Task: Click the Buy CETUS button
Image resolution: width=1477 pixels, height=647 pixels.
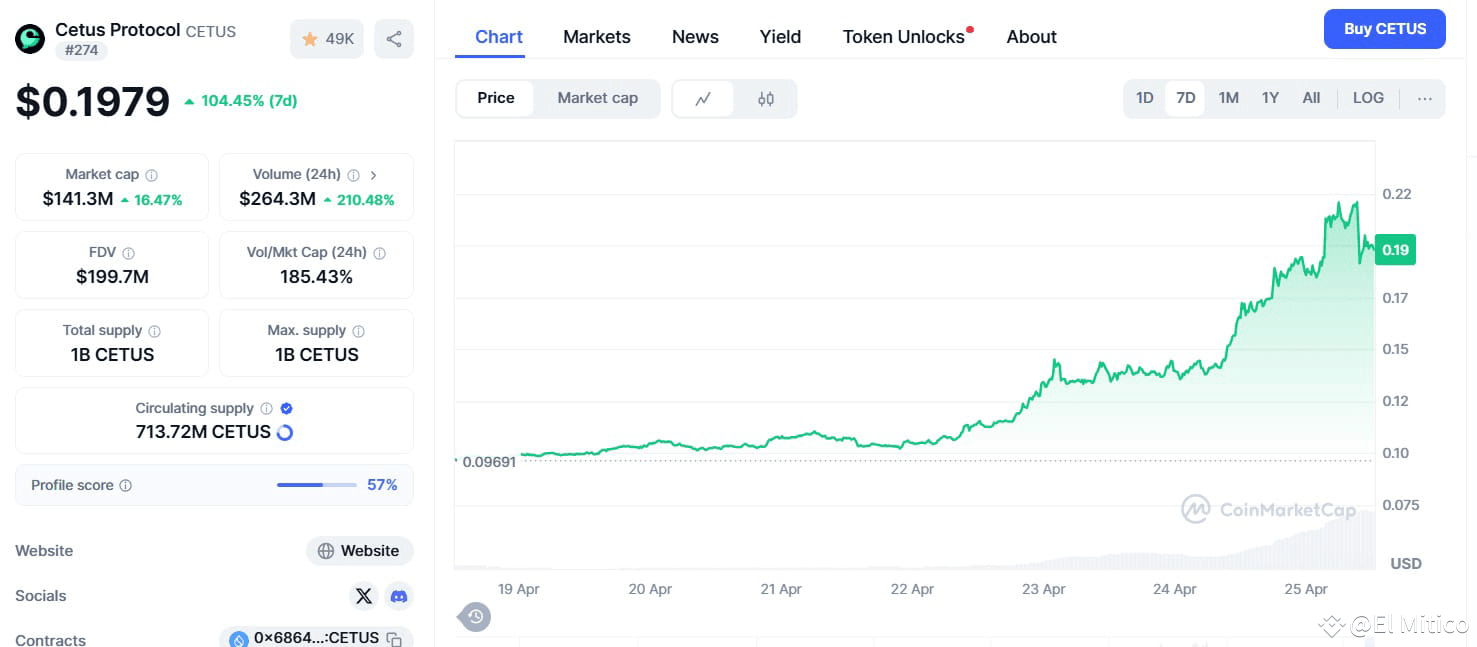Action: click(1385, 29)
